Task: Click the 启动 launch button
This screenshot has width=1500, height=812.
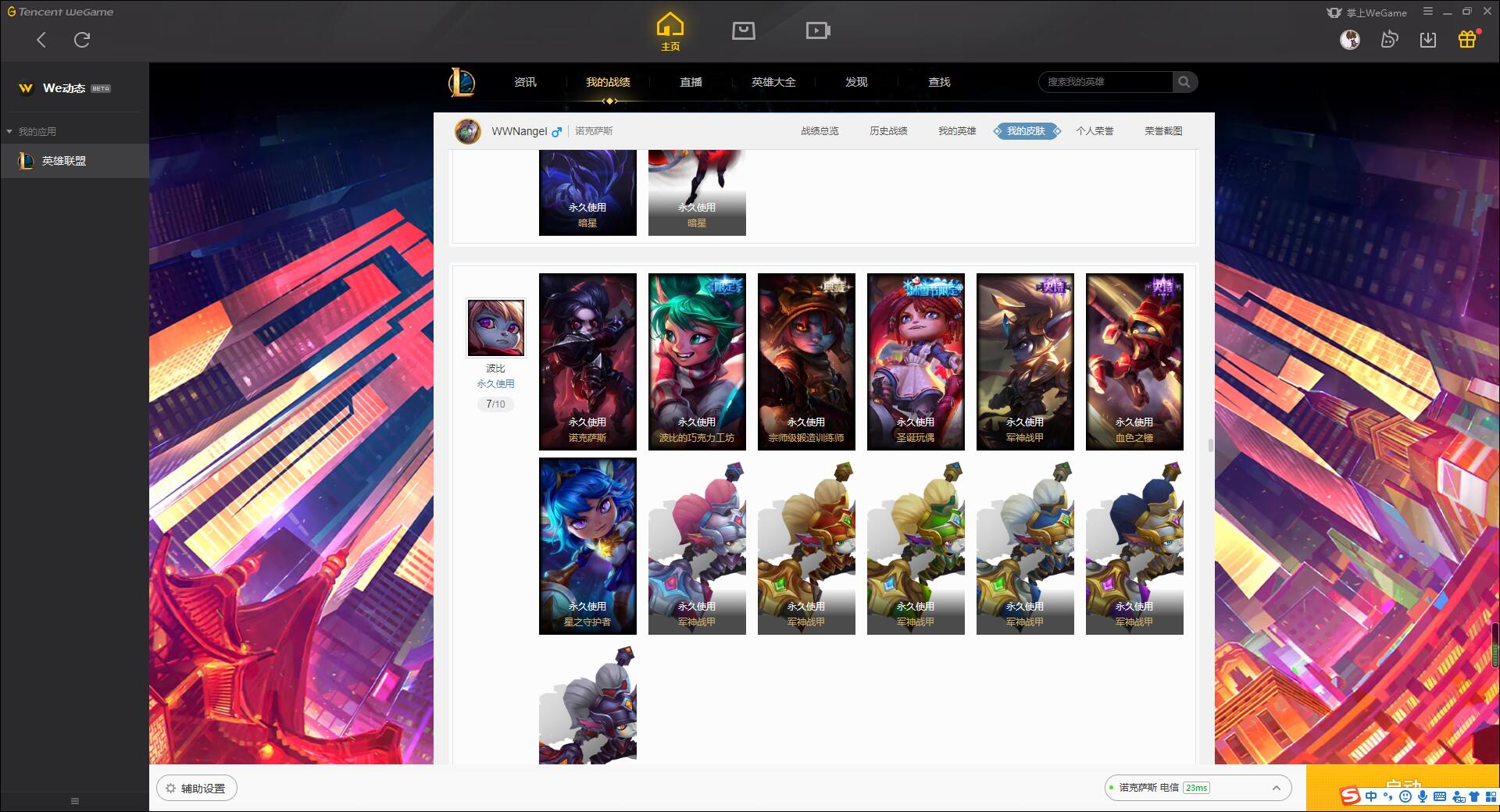Action: click(1403, 787)
